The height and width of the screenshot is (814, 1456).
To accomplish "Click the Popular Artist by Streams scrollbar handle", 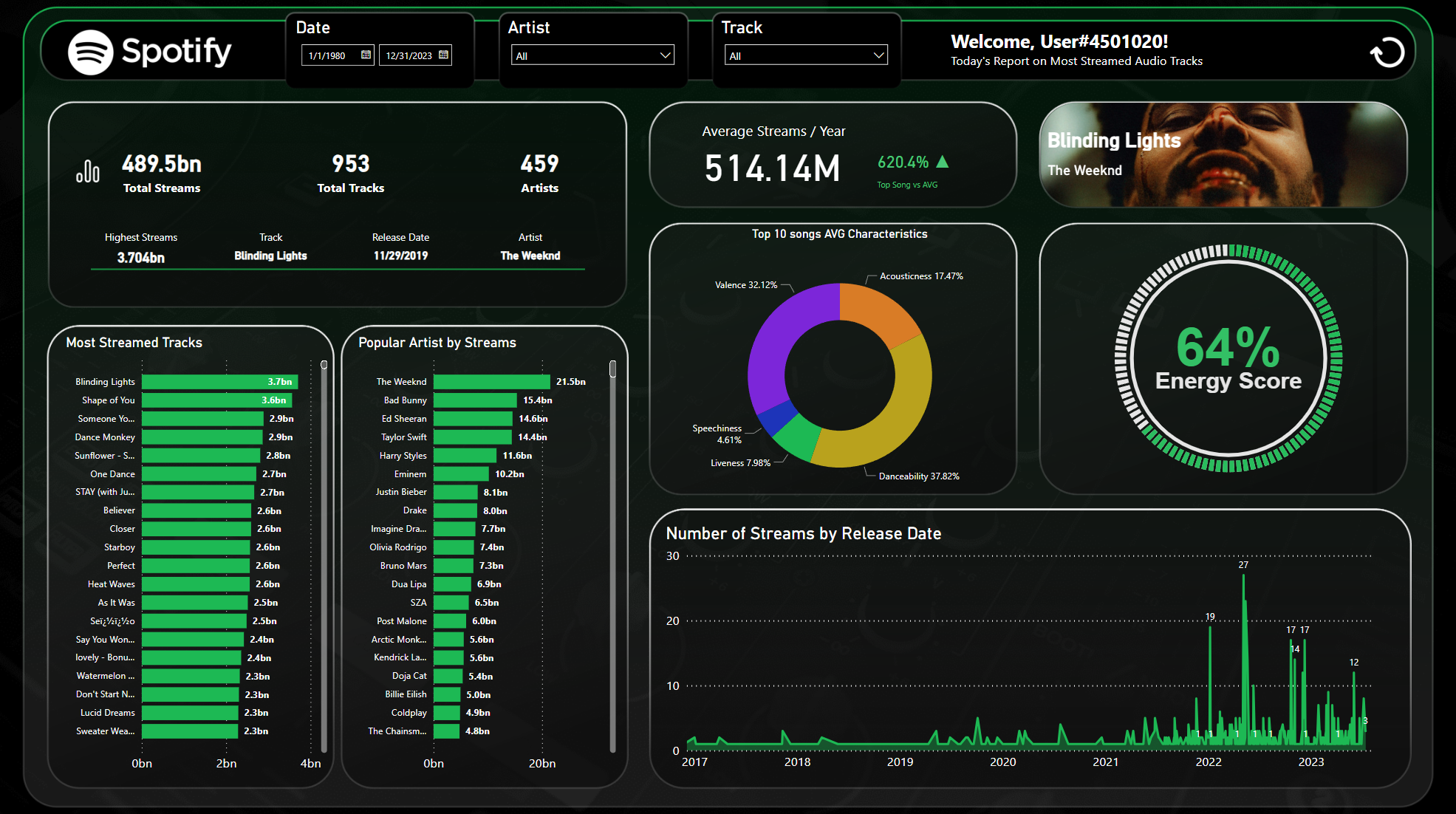I will [612, 369].
